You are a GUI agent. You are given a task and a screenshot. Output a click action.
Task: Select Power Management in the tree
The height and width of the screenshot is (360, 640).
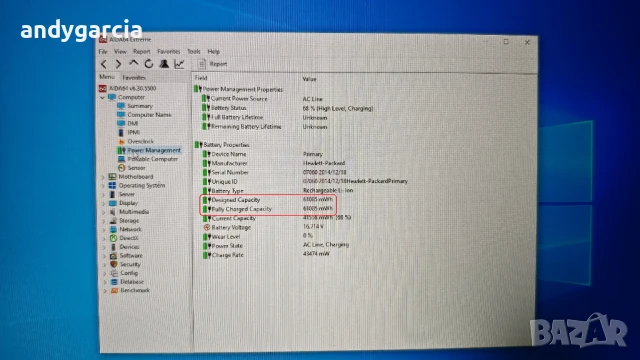tap(149, 150)
